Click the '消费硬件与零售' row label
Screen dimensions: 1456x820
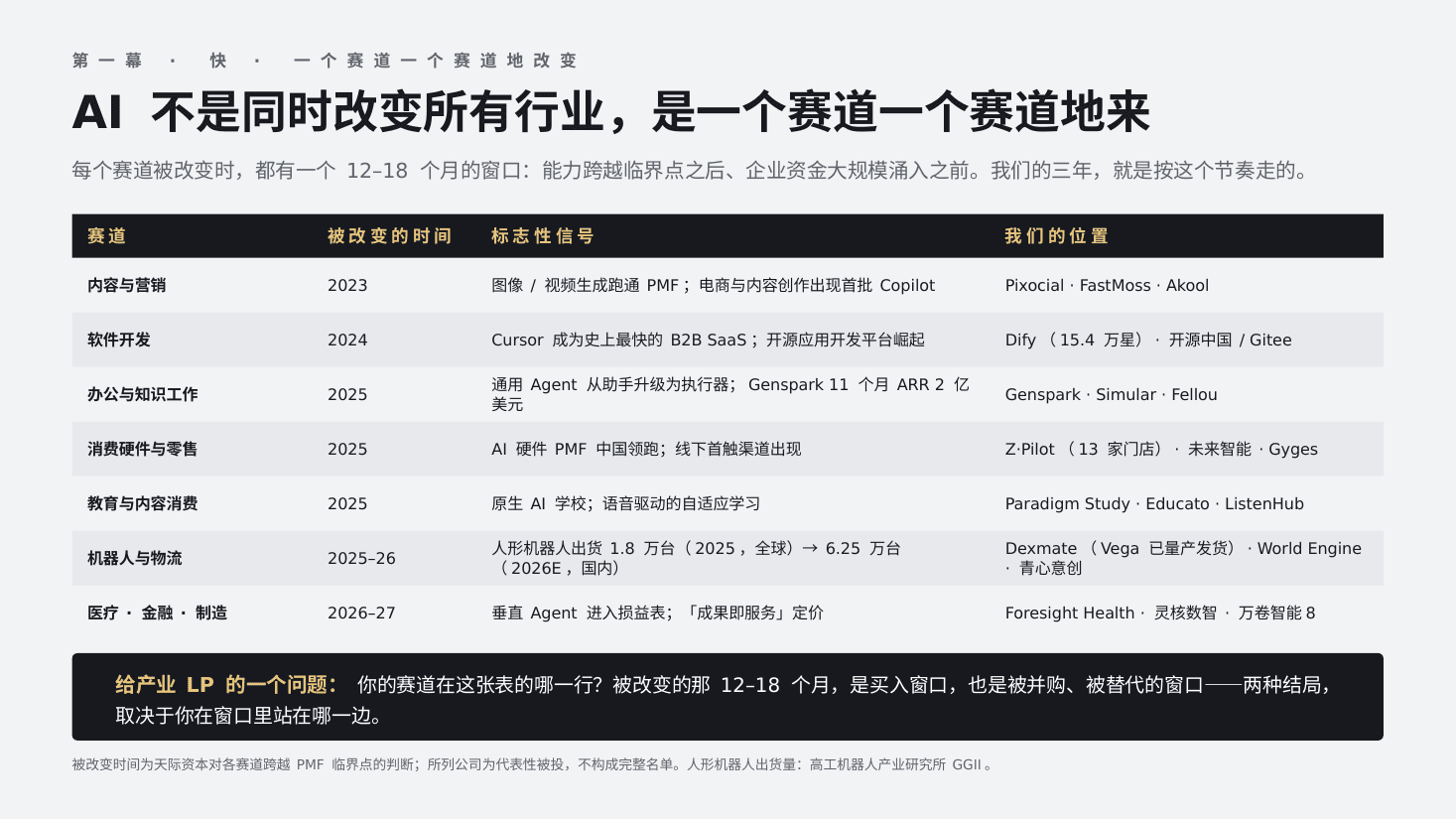tap(143, 449)
